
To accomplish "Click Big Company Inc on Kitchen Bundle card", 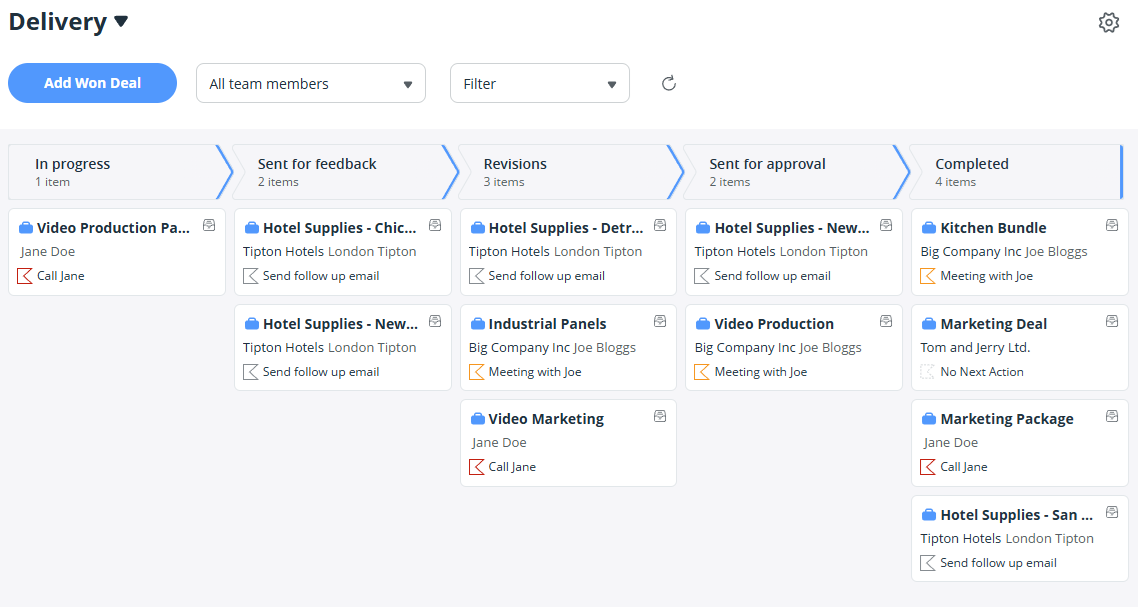I will pyautogui.click(x=971, y=252).
